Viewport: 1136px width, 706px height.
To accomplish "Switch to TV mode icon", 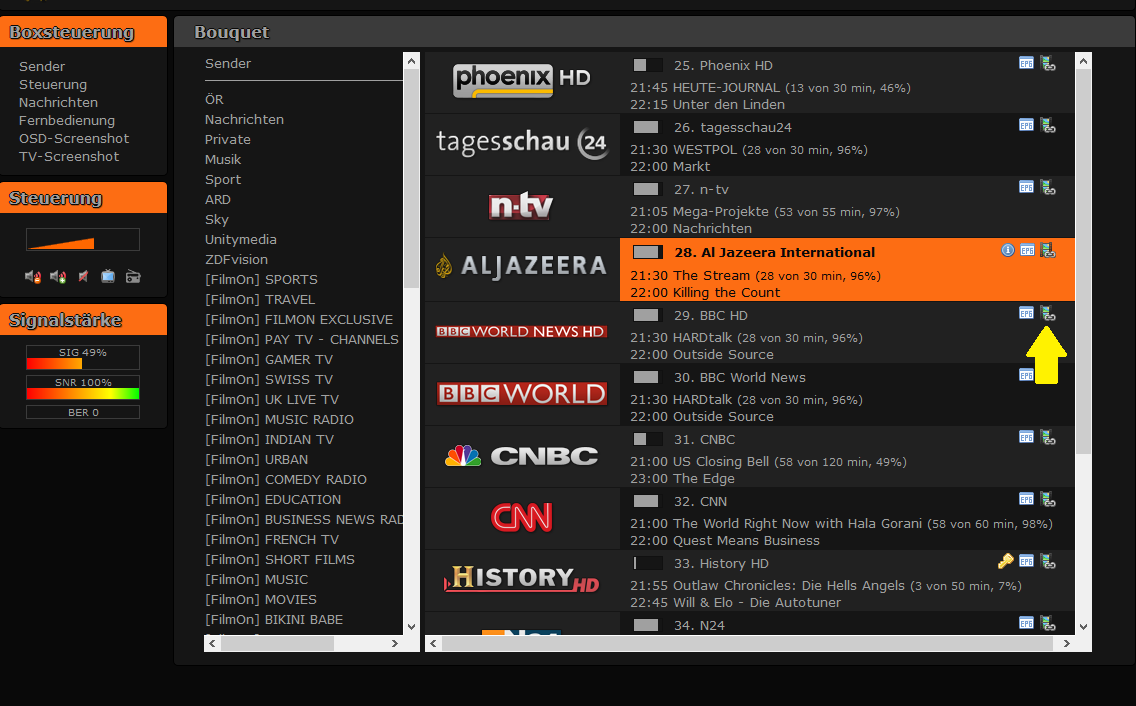I will [108, 277].
